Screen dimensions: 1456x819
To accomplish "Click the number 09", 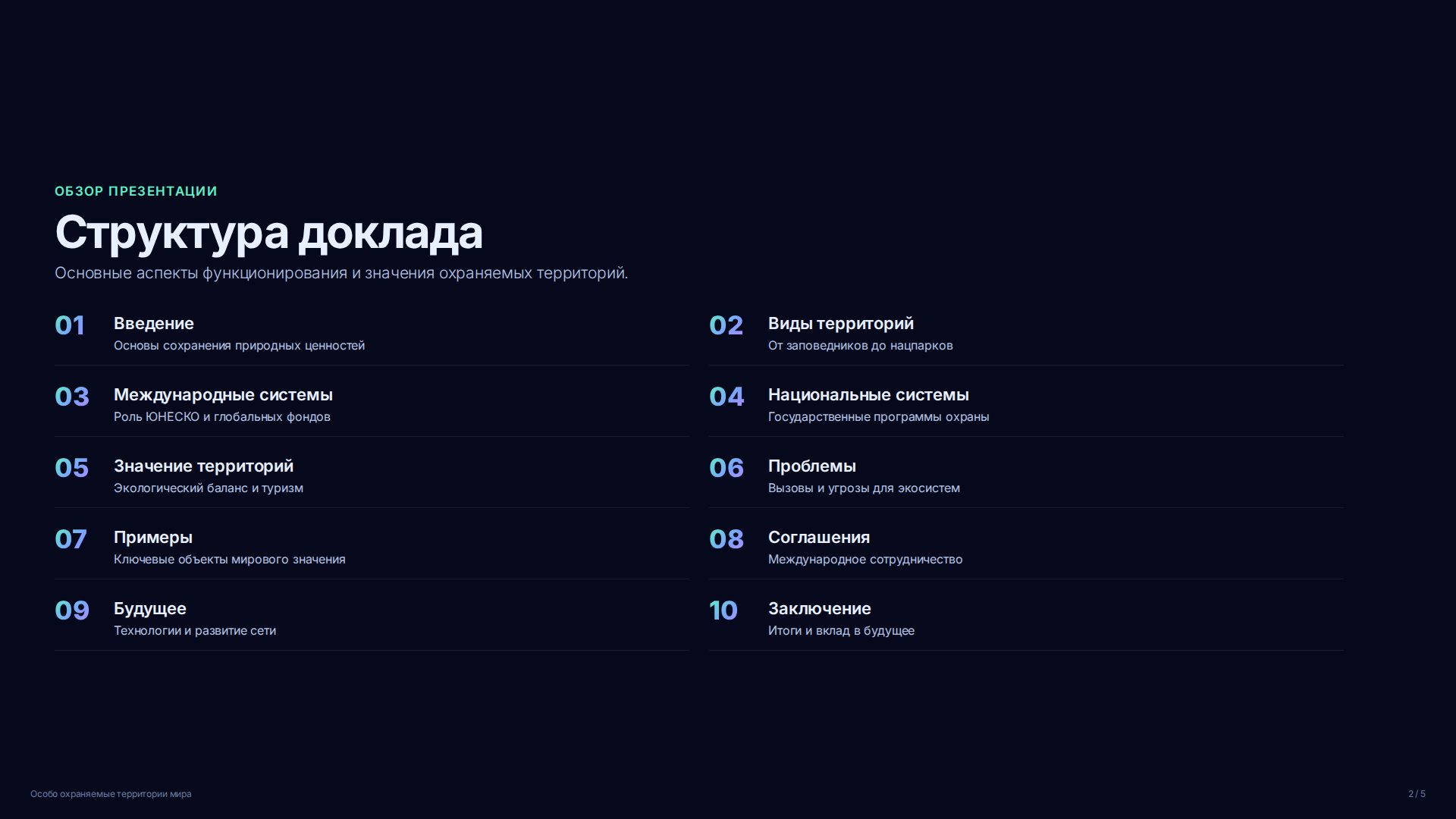I will tap(72, 610).
